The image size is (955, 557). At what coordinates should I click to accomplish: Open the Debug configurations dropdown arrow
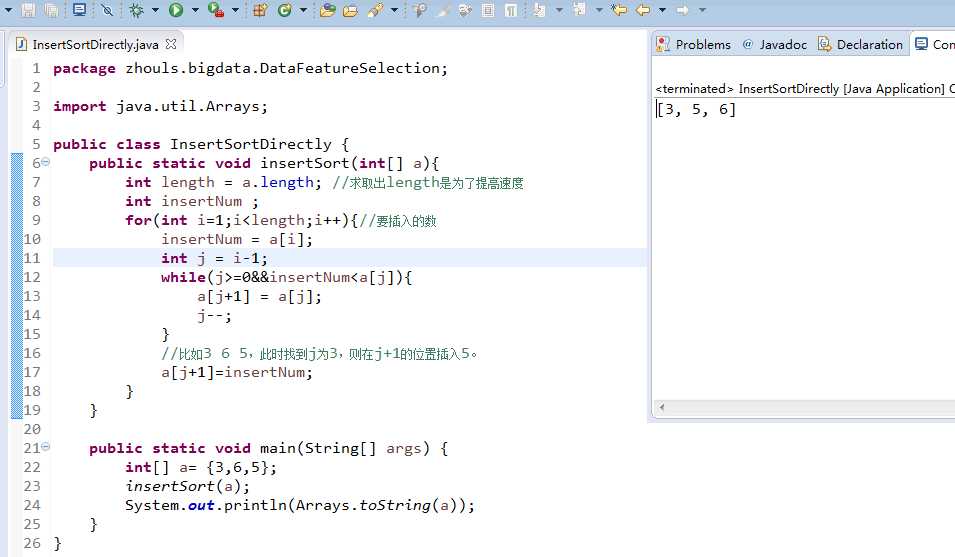155,10
